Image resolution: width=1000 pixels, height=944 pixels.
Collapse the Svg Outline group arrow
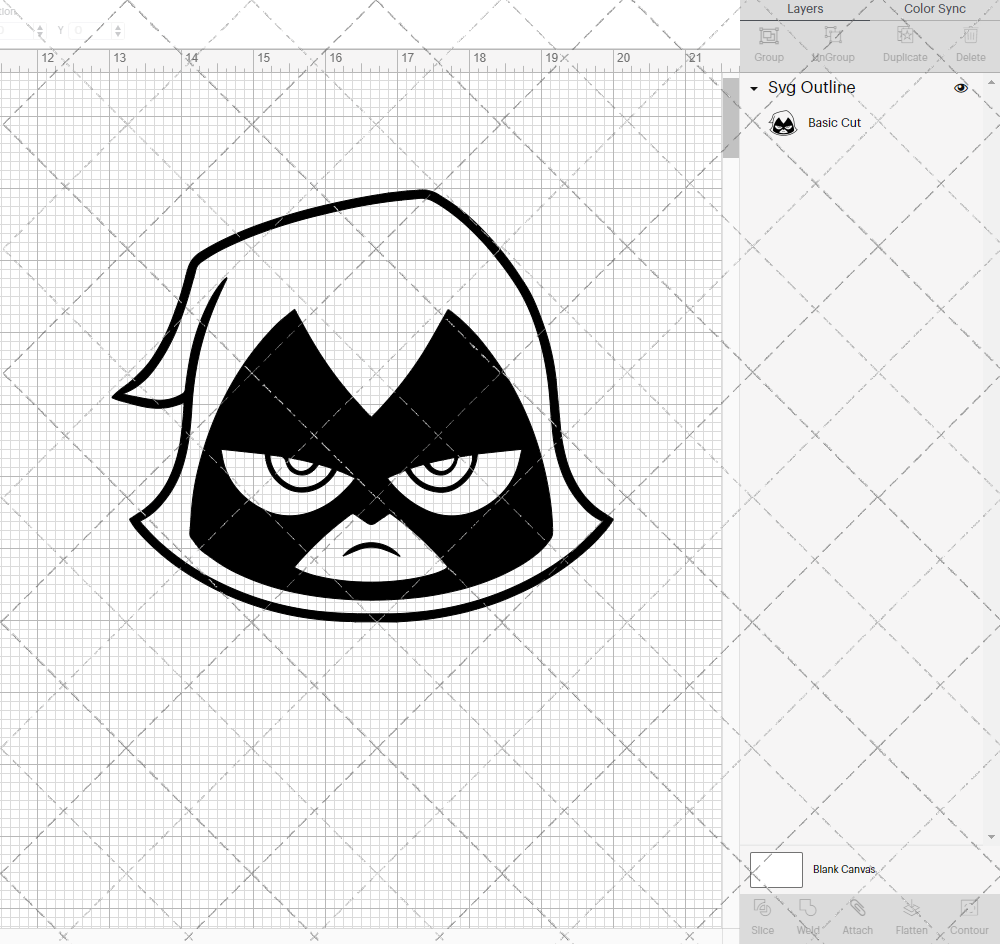point(754,89)
